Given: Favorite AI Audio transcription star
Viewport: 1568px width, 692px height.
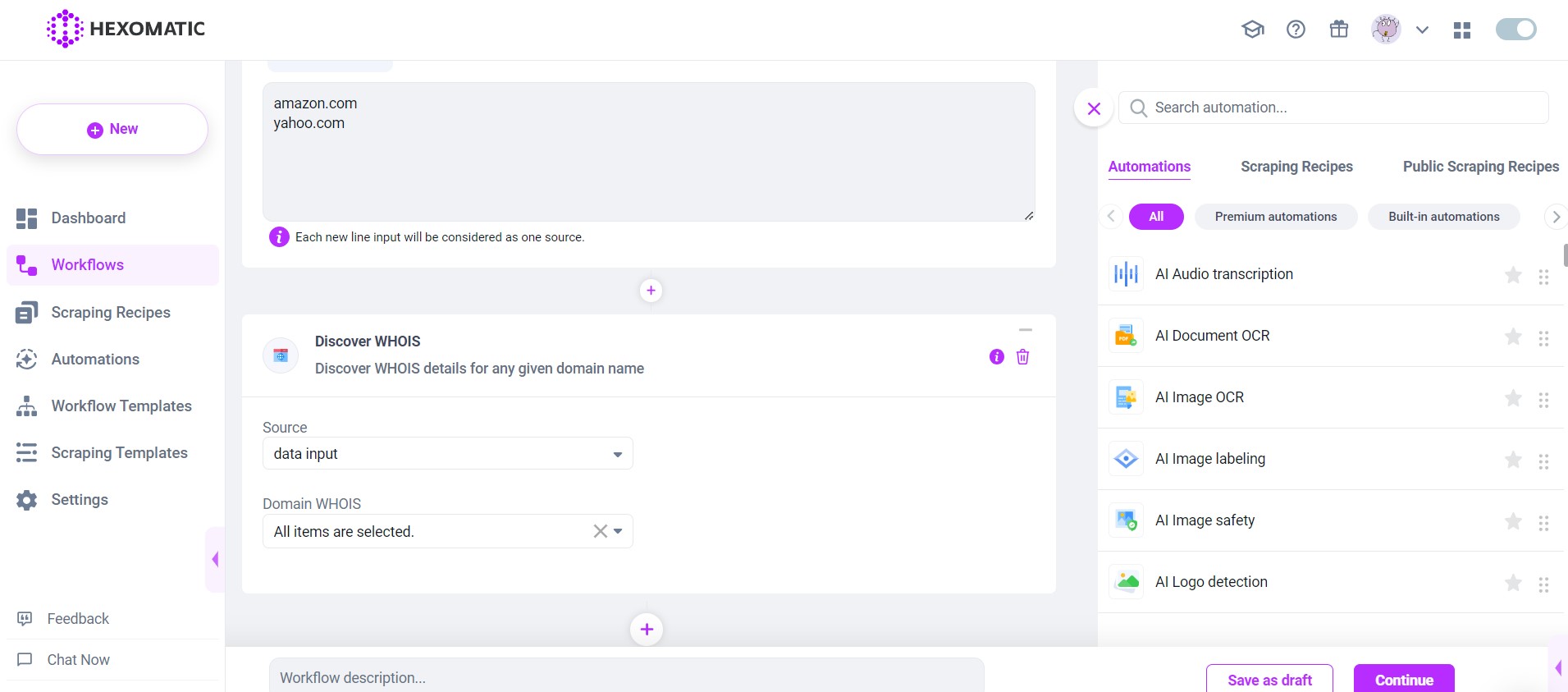Looking at the screenshot, I should [x=1513, y=275].
